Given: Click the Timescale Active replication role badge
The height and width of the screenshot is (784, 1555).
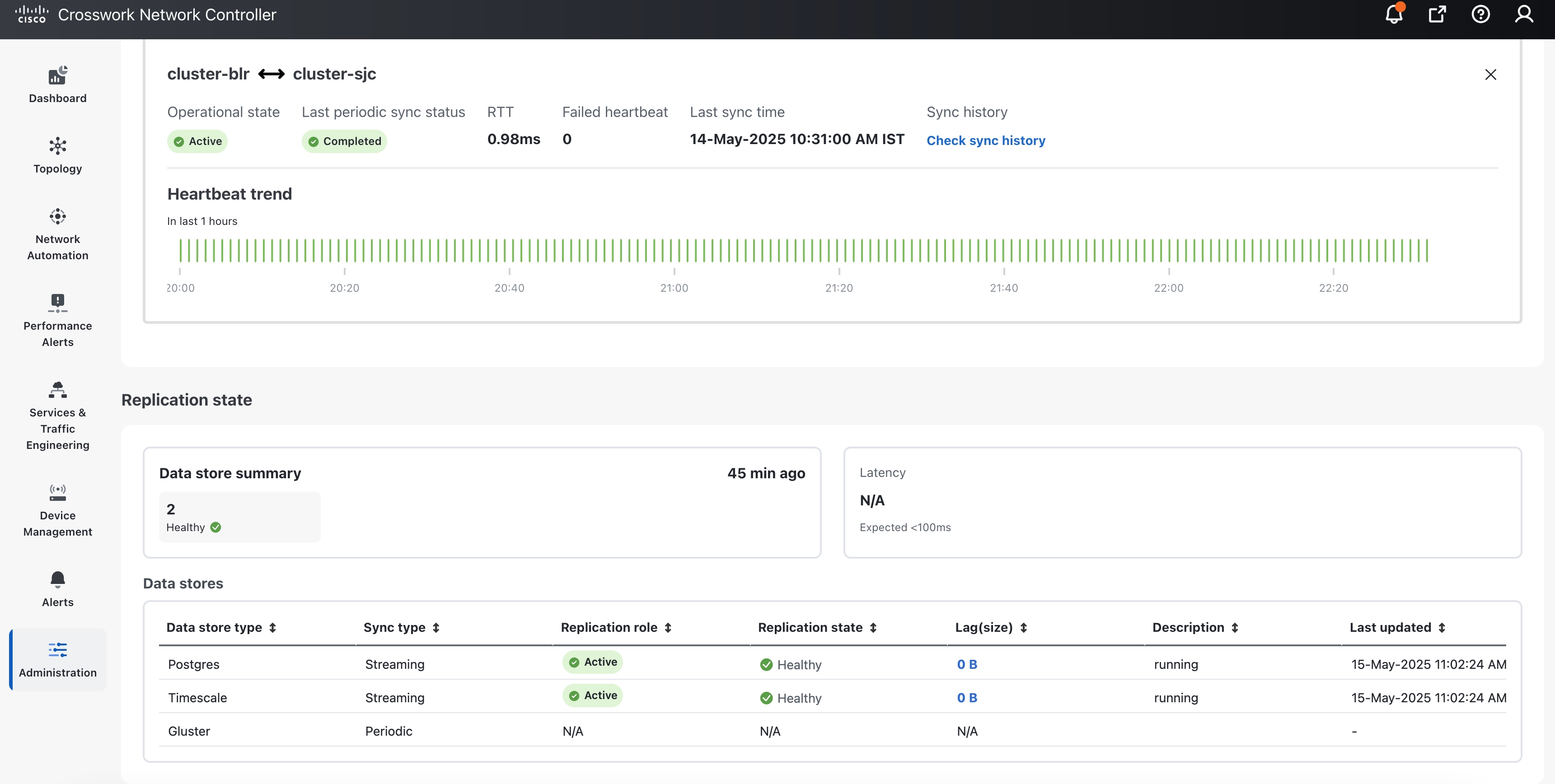Looking at the screenshot, I should tap(593, 695).
